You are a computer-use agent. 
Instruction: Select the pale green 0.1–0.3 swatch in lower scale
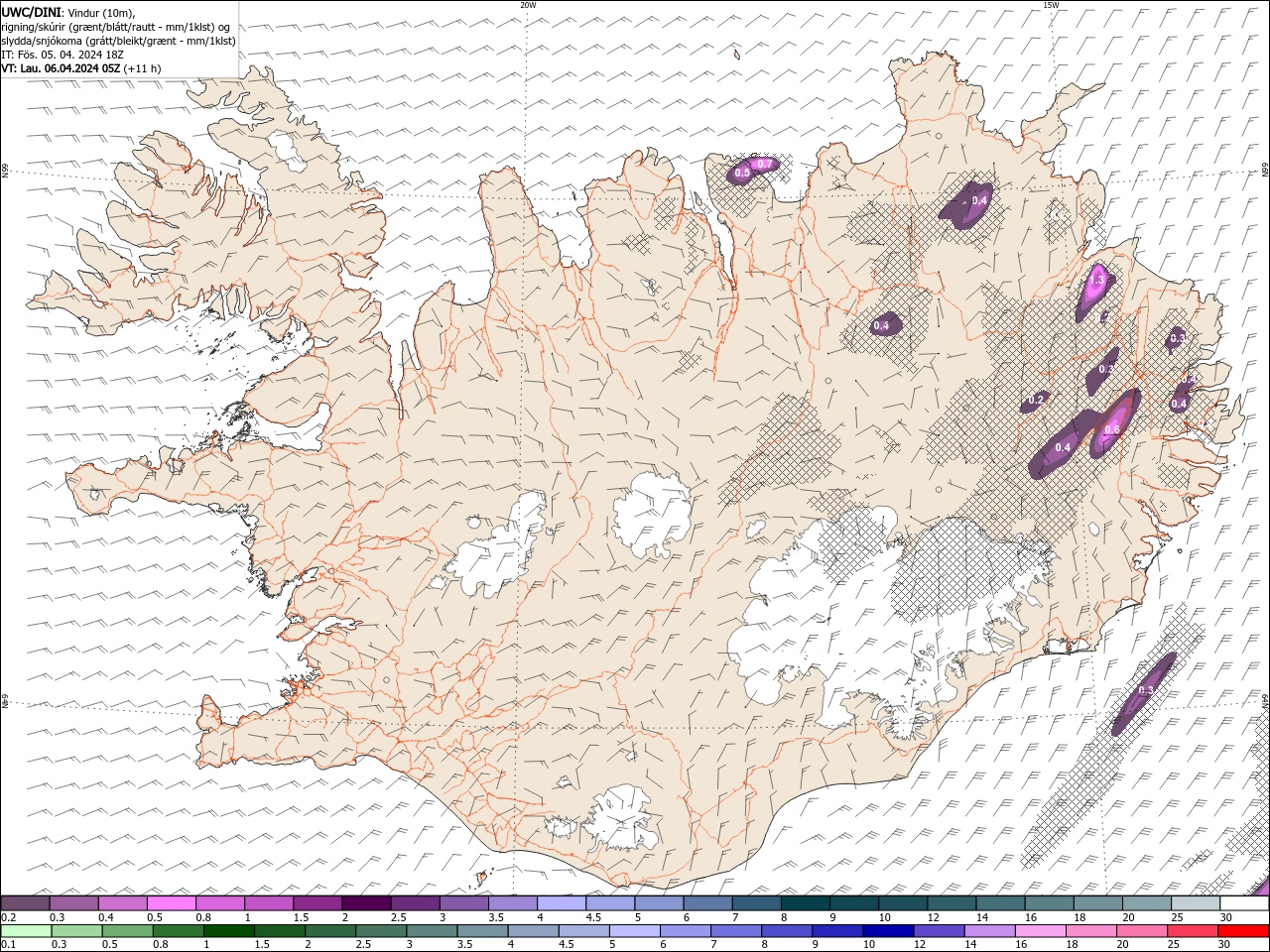click(x=26, y=931)
